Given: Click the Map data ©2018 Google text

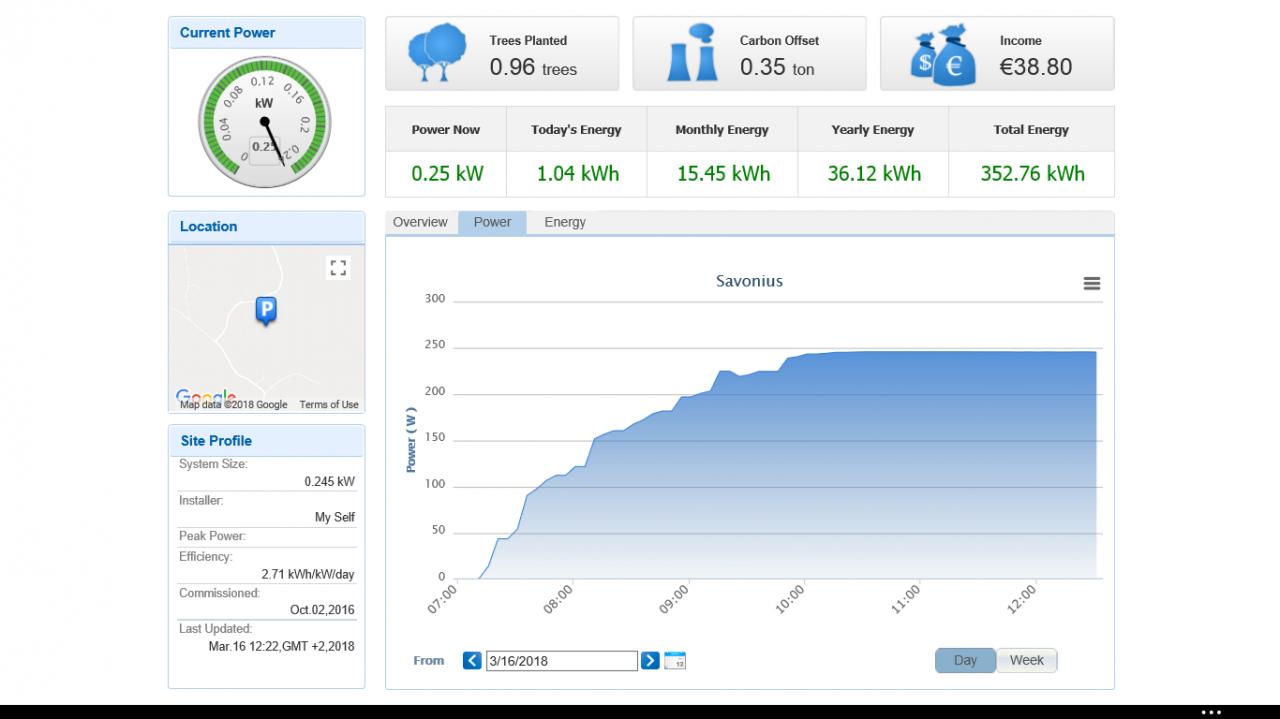Looking at the screenshot, I should 233,405.
